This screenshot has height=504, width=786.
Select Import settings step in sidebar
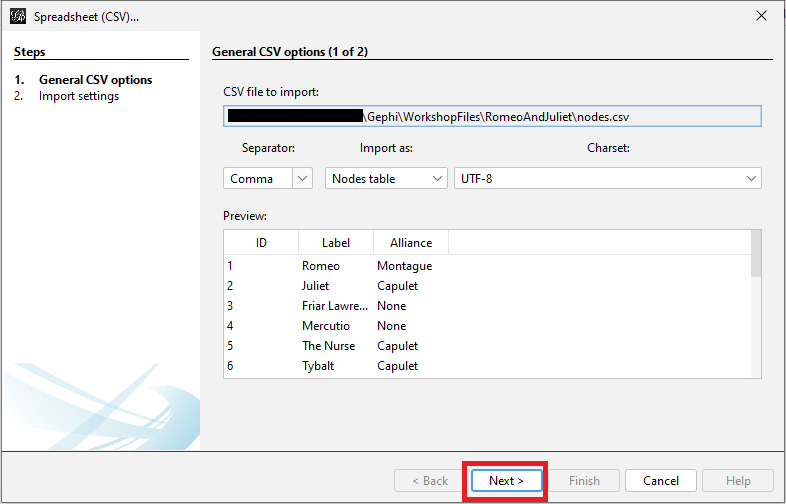[x=78, y=96]
